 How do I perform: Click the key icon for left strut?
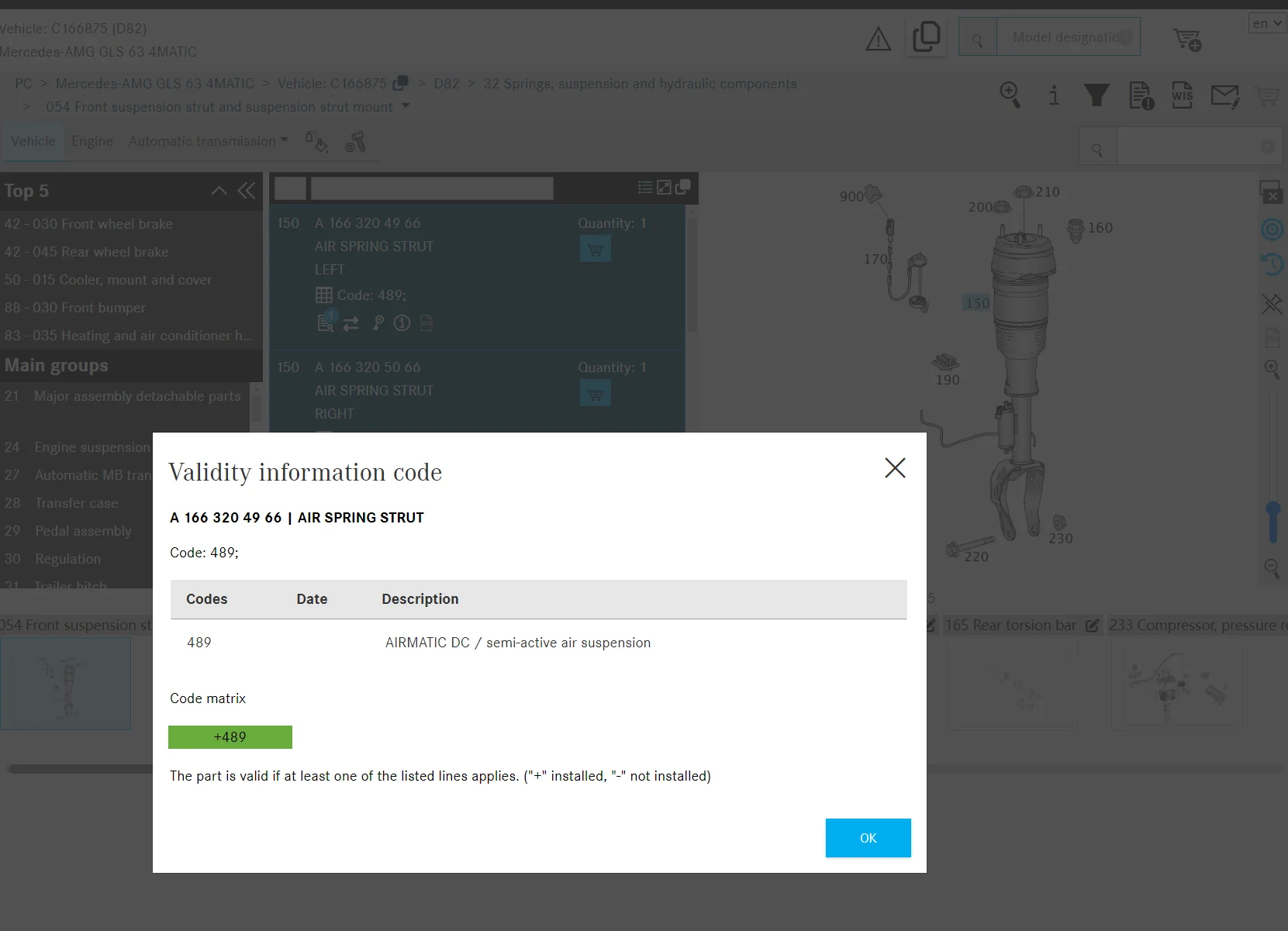378,322
